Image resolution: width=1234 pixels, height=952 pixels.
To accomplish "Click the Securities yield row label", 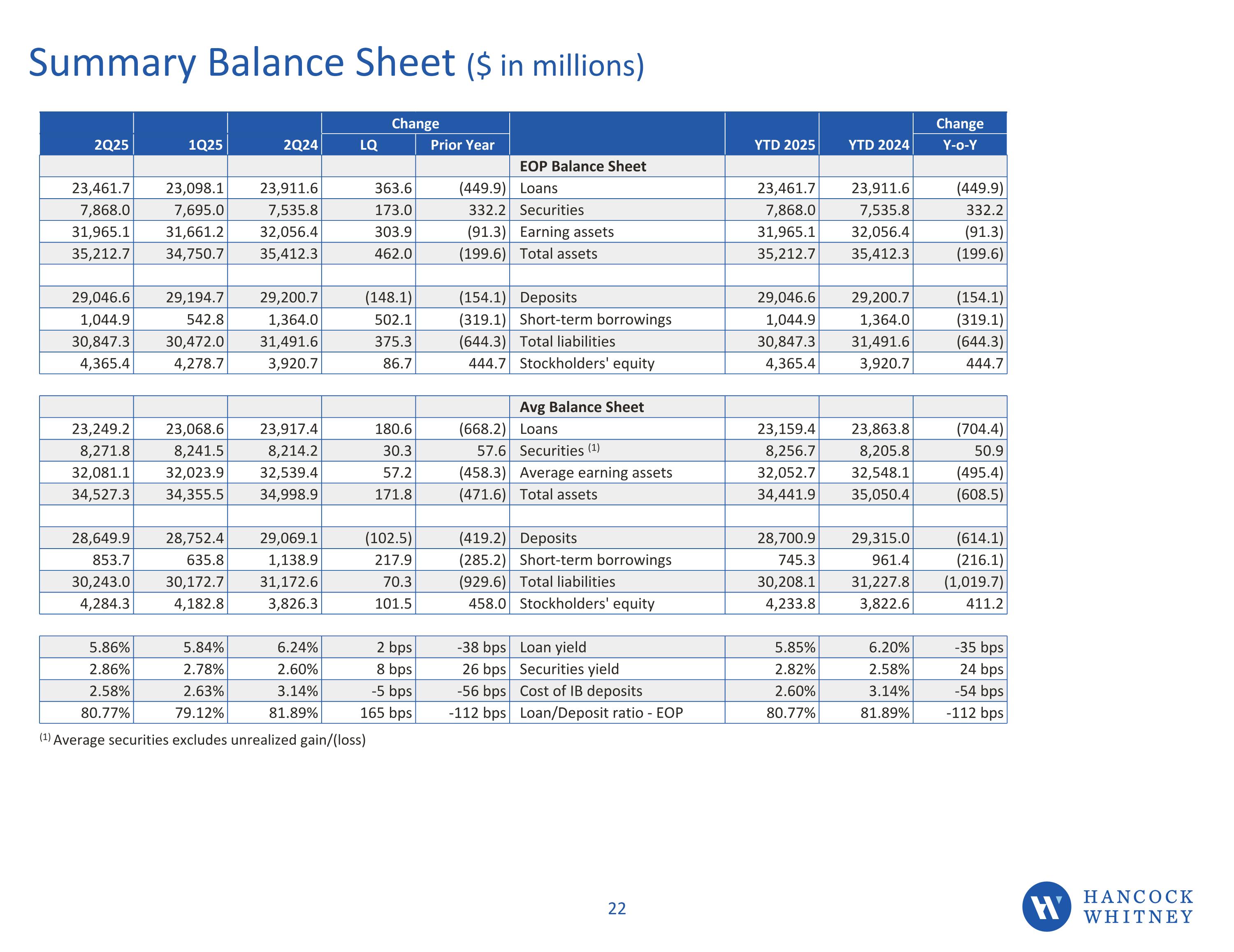I will click(569, 669).
